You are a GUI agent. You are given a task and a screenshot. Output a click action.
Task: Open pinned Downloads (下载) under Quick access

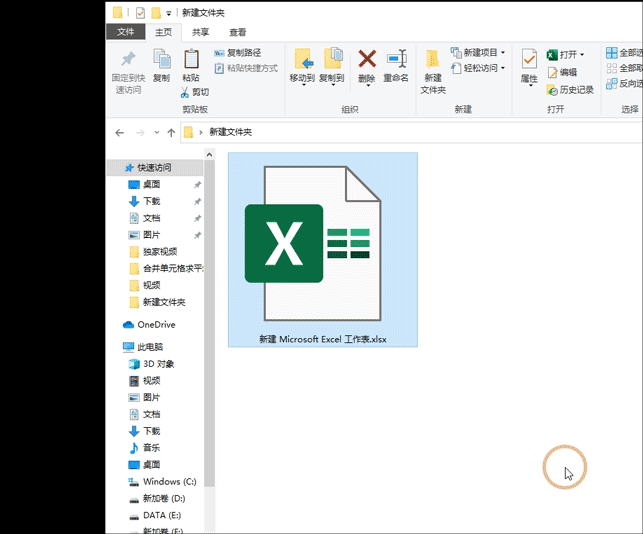click(x=151, y=201)
